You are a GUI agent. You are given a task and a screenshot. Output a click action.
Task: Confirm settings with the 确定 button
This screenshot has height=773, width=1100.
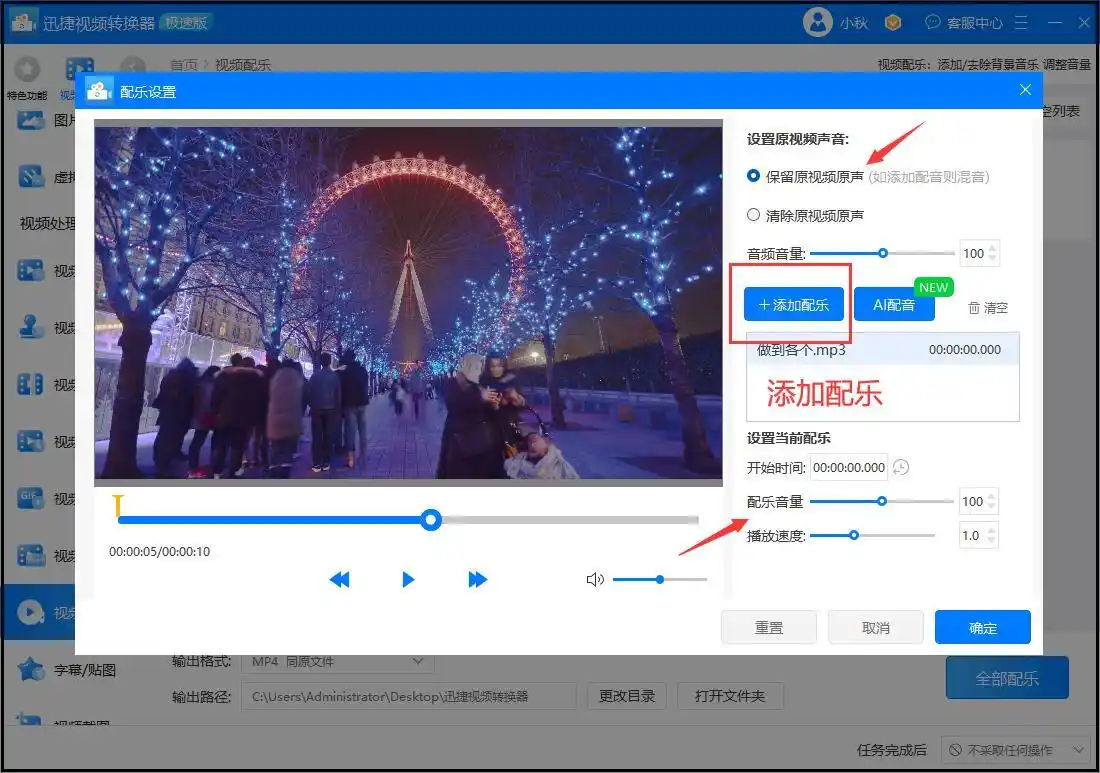point(982,627)
